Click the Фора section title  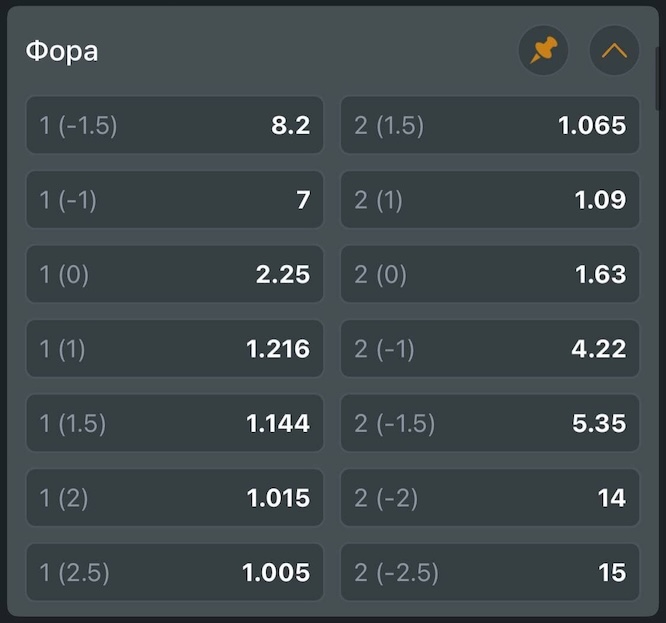click(62, 51)
